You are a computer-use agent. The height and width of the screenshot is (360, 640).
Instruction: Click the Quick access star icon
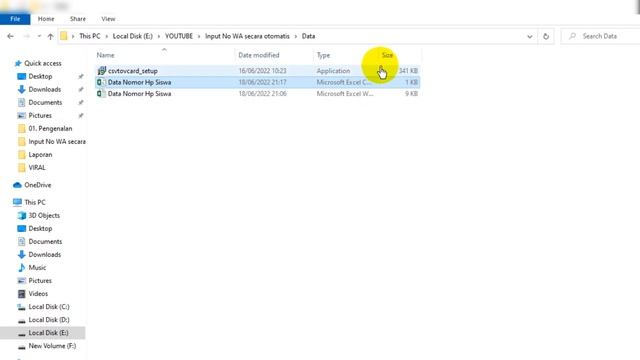[x=18, y=63]
